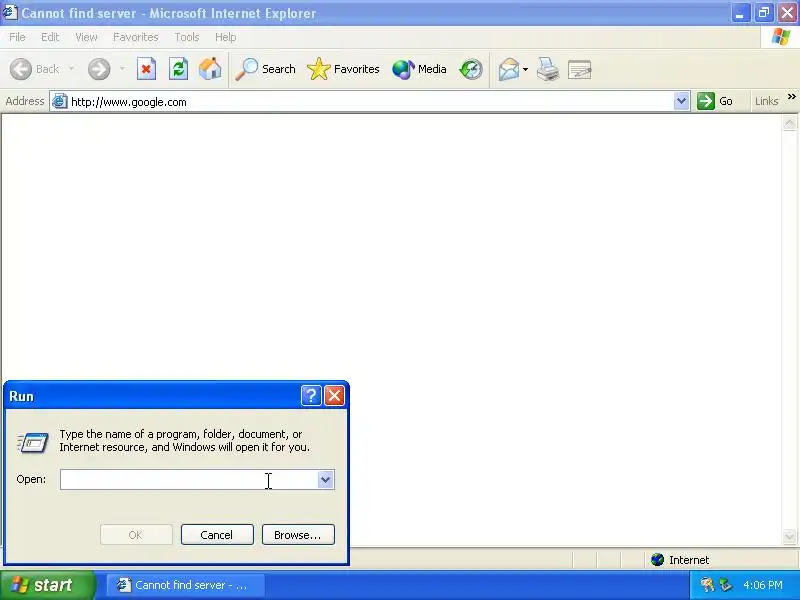Open the View menu
This screenshot has width=800, height=600.
pos(86,37)
